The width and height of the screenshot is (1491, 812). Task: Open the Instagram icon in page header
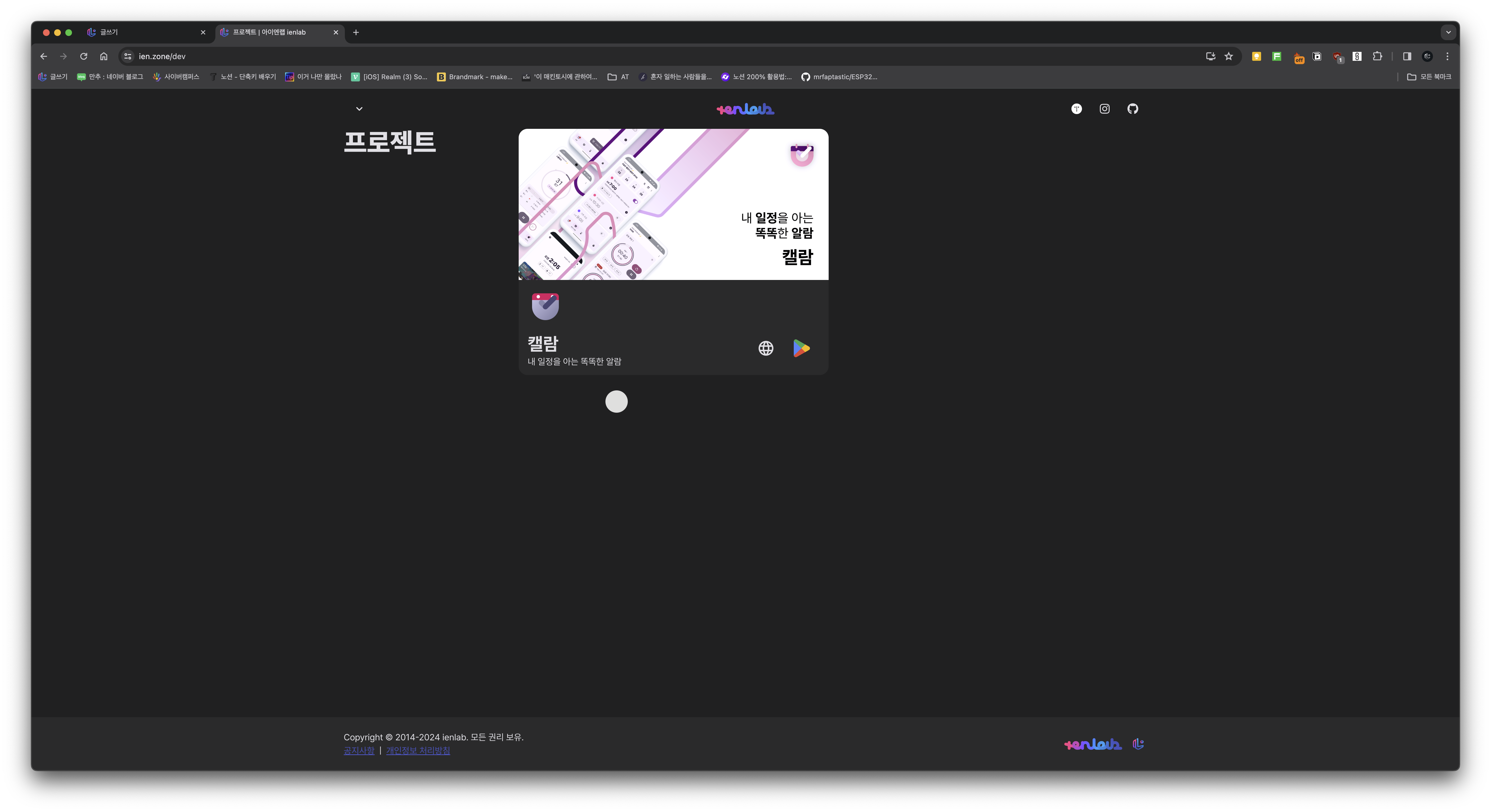coord(1104,109)
